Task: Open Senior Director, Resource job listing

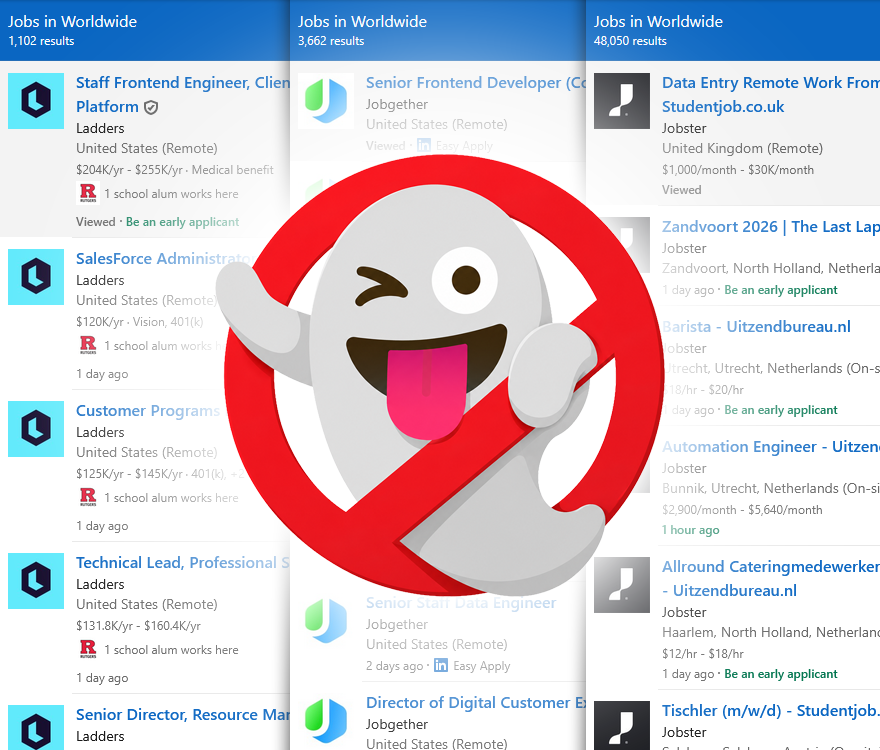Action: coord(183,715)
